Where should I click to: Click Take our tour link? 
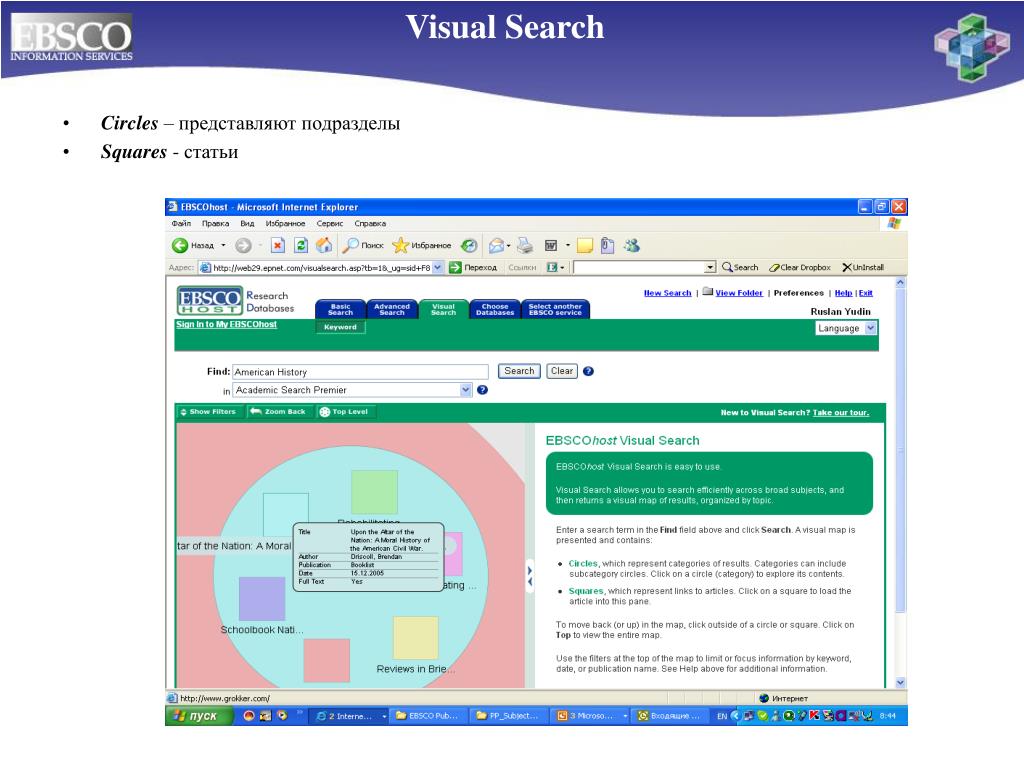point(840,412)
